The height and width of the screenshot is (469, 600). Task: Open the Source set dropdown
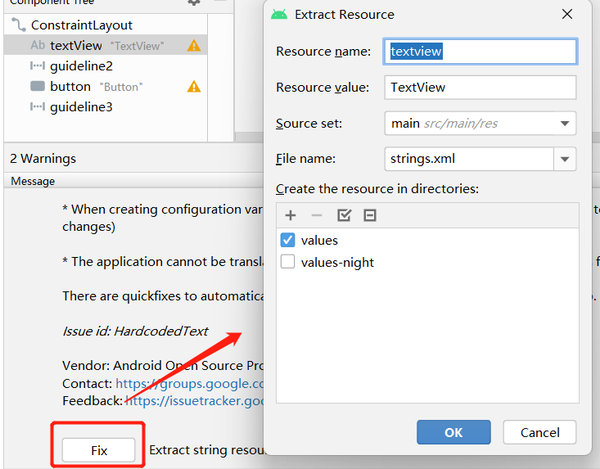point(480,123)
